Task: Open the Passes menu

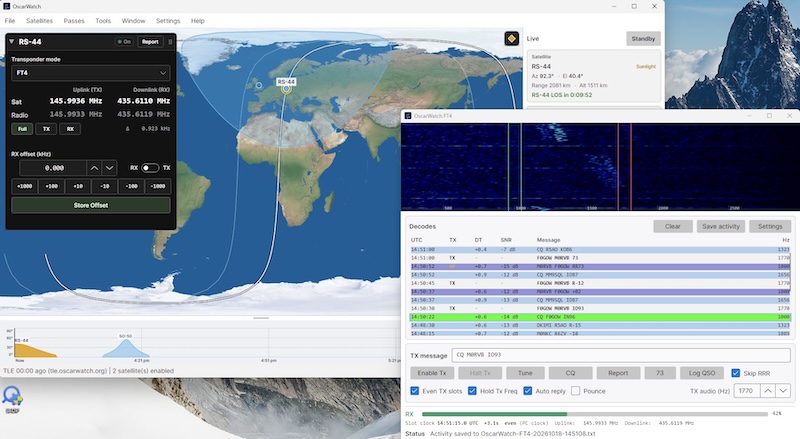Action: click(74, 21)
